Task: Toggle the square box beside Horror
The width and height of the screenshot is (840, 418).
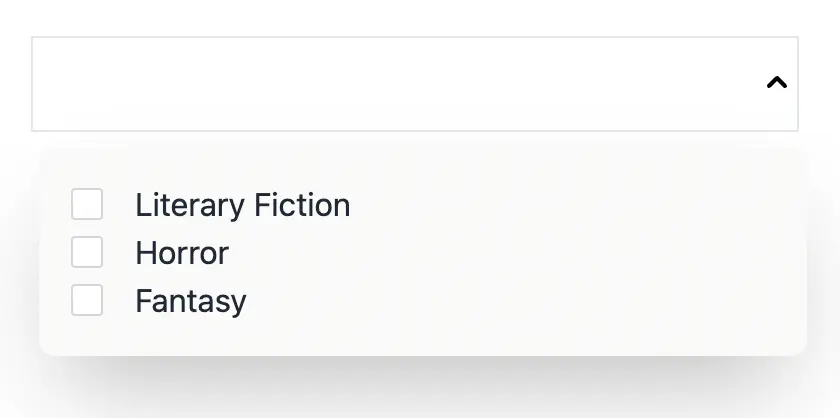Action: point(87,252)
